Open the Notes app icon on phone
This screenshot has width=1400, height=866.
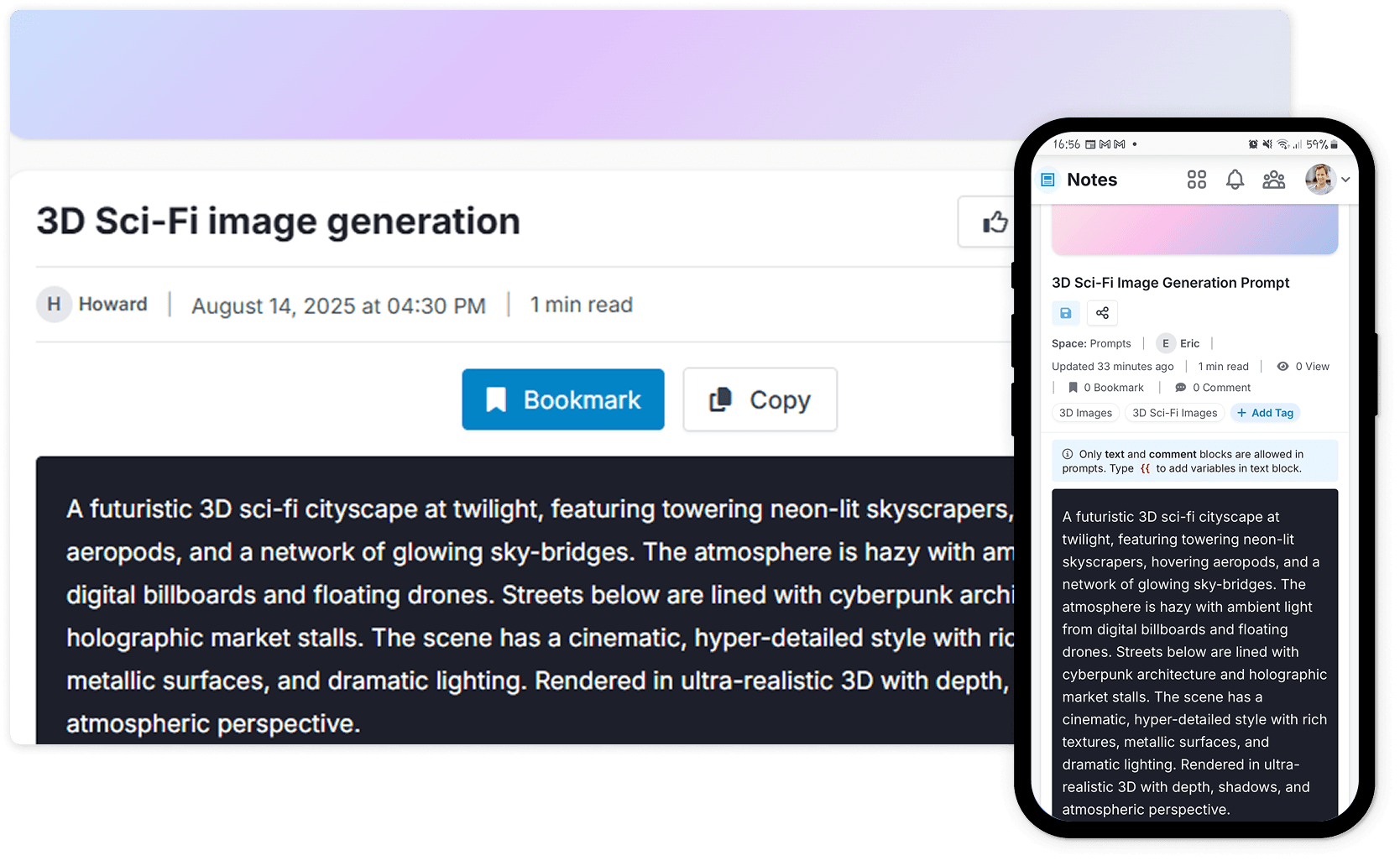(x=1047, y=180)
